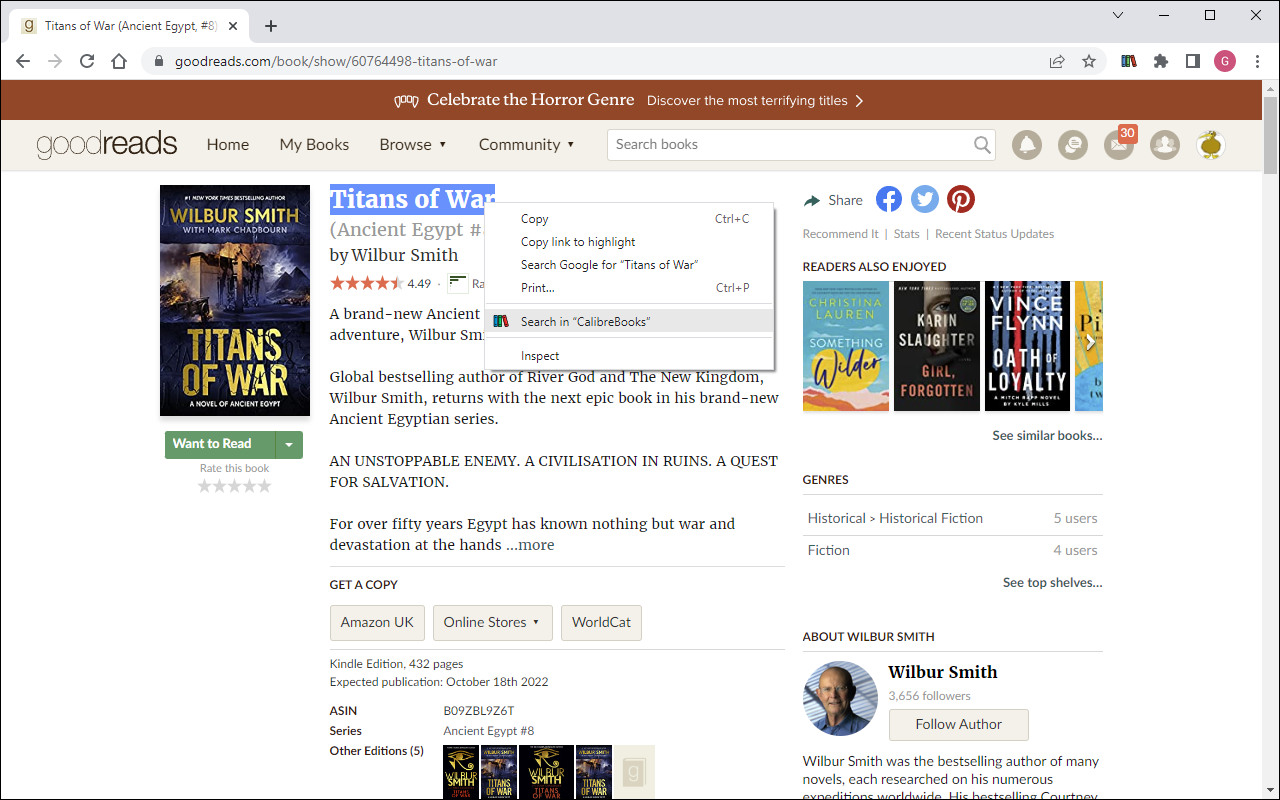Expand the Online Stores dropdown
Image resolution: width=1280 pixels, height=800 pixels.
click(x=492, y=622)
